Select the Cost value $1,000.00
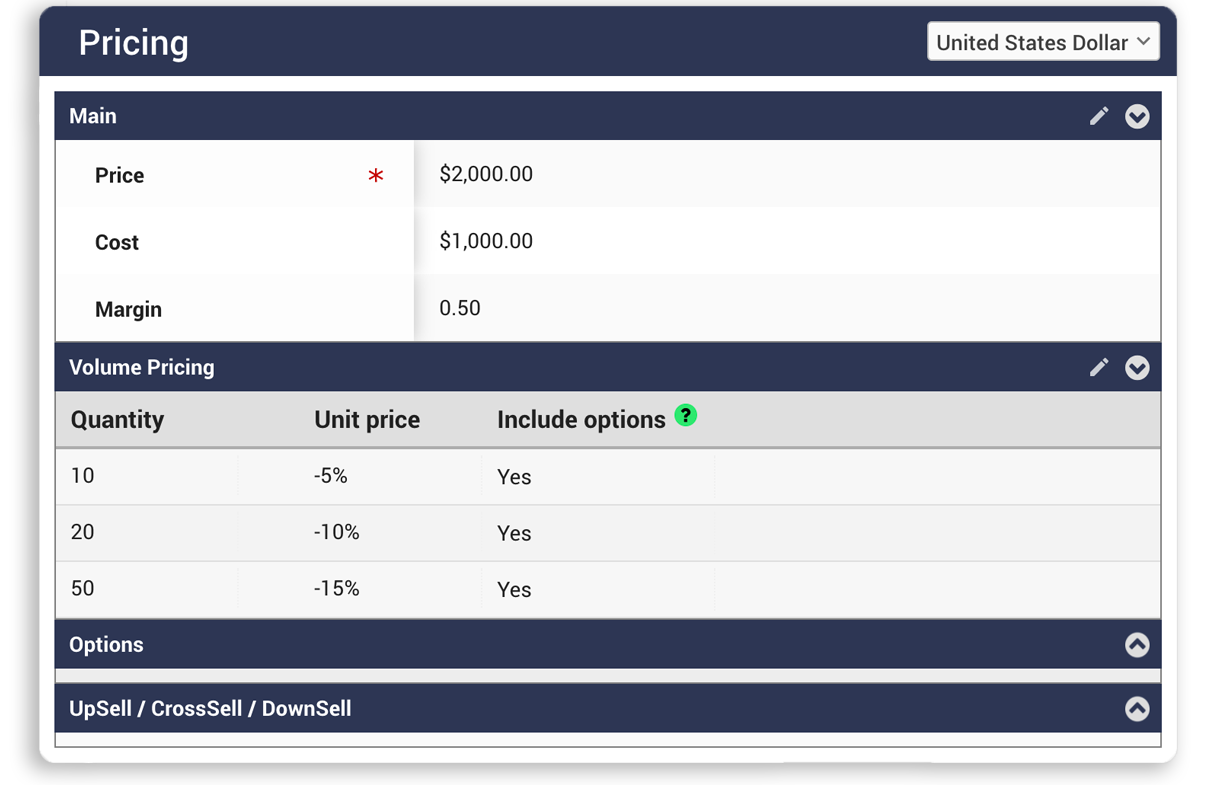 pyautogui.click(x=486, y=240)
